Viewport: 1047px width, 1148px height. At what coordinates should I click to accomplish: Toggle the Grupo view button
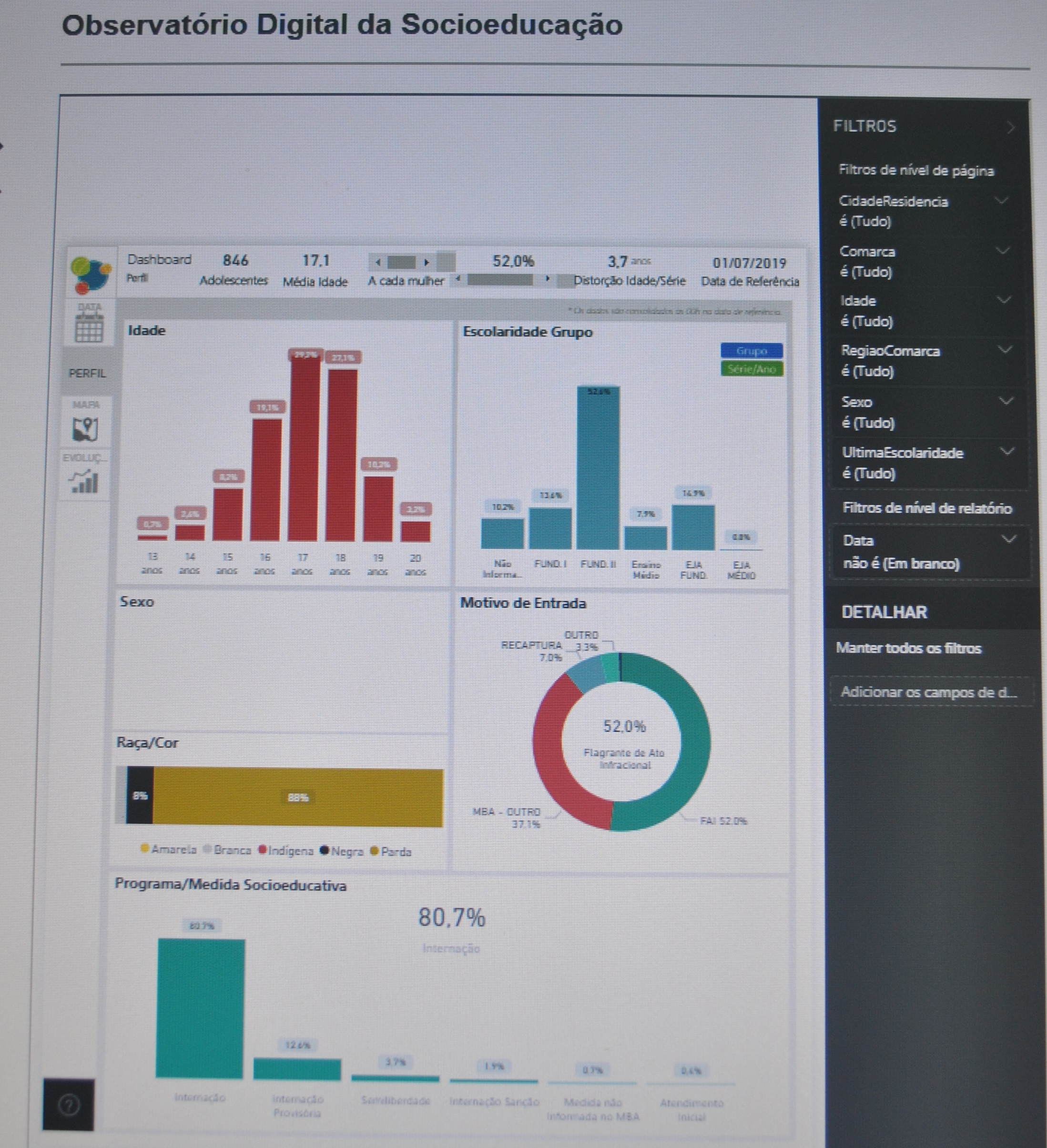tap(751, 351)
